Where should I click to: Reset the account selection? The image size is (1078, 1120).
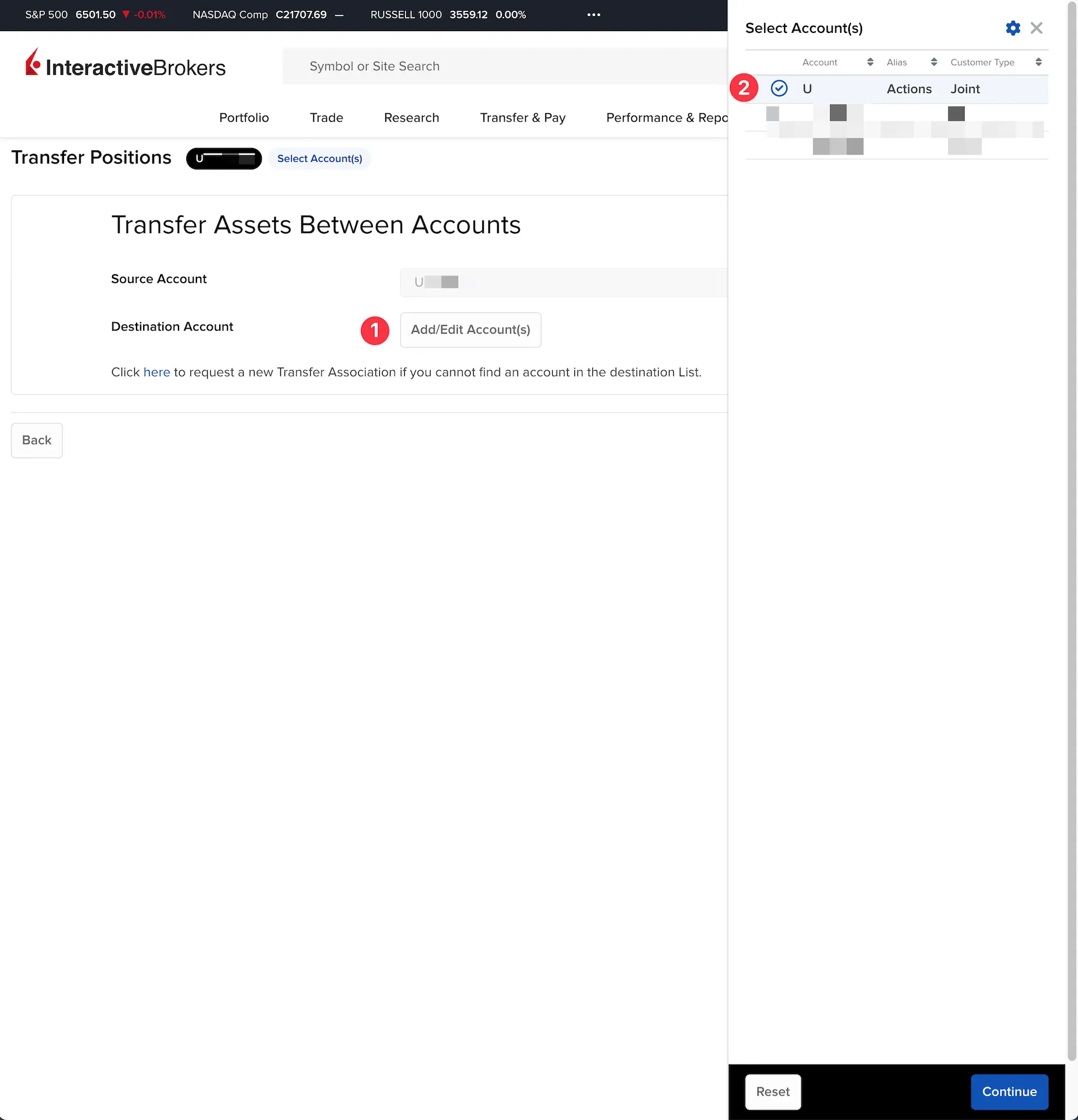pos(773,1092)
